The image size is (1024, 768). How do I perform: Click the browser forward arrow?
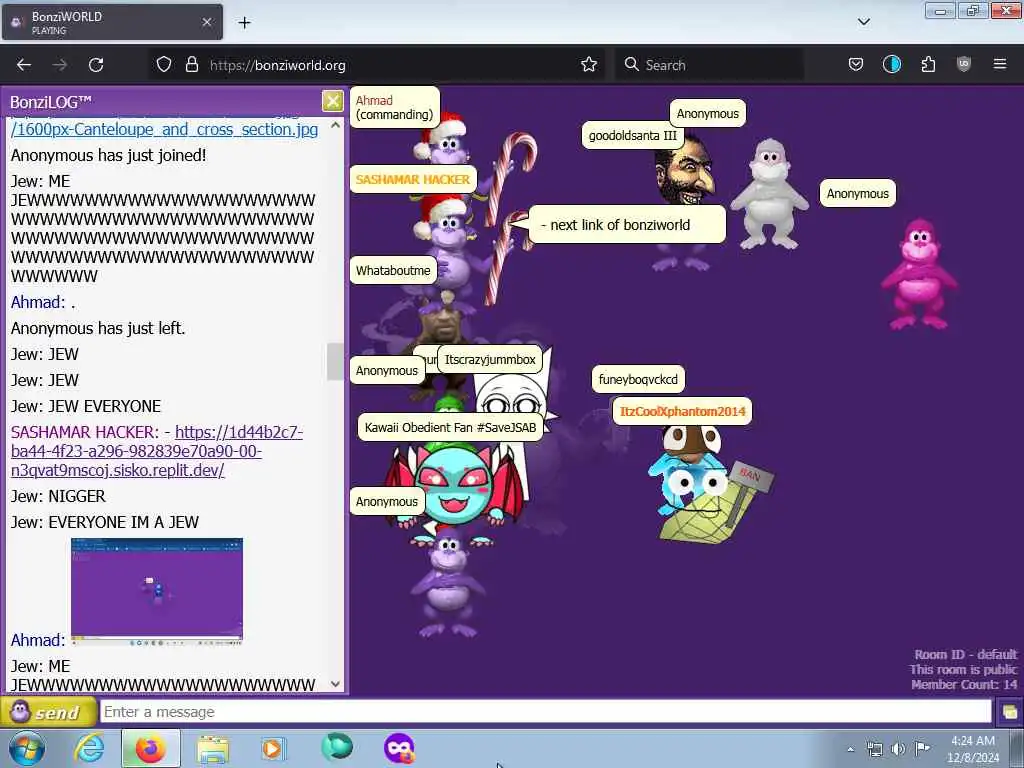click(60, 65)
